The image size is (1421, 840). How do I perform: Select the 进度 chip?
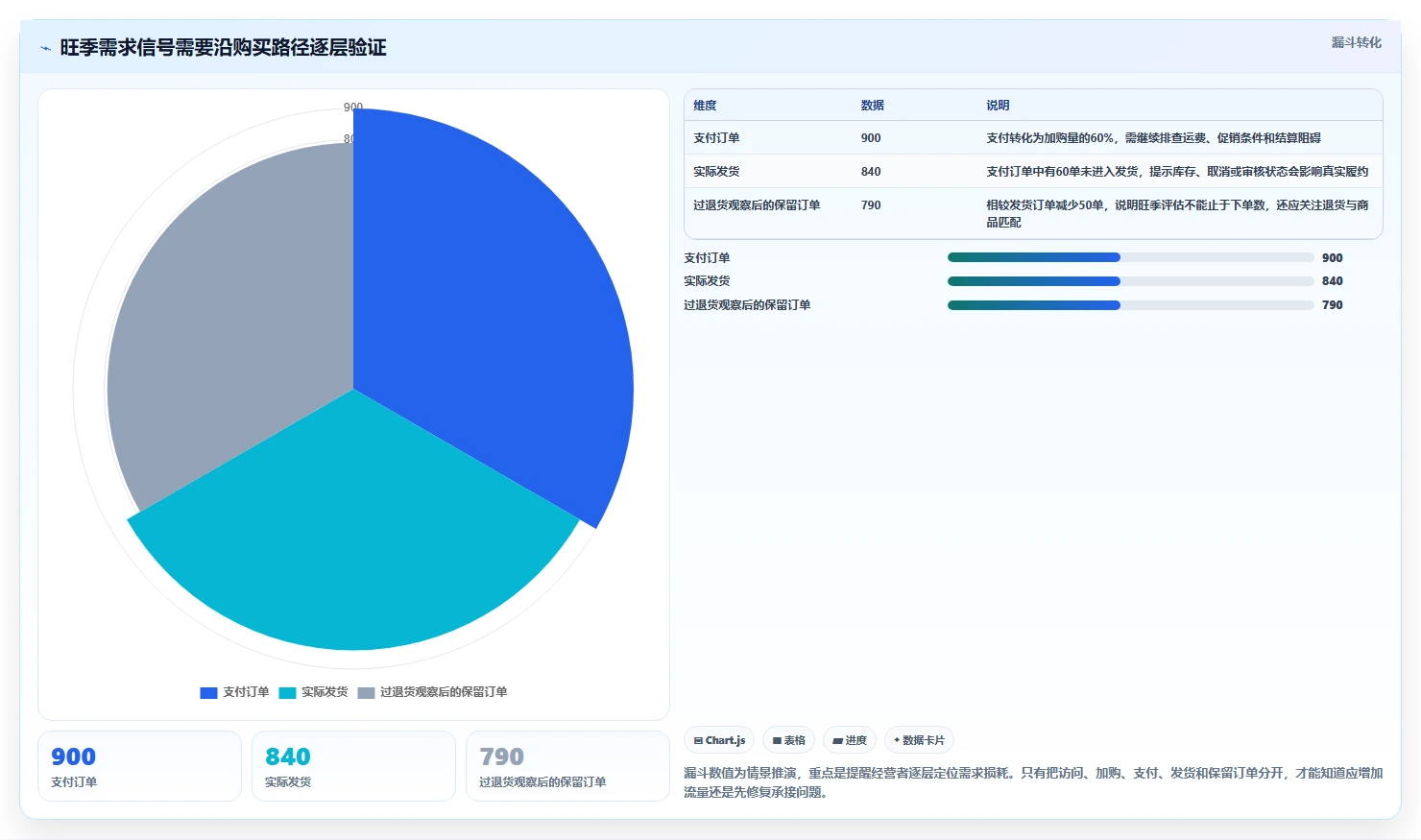click(850, 740)
